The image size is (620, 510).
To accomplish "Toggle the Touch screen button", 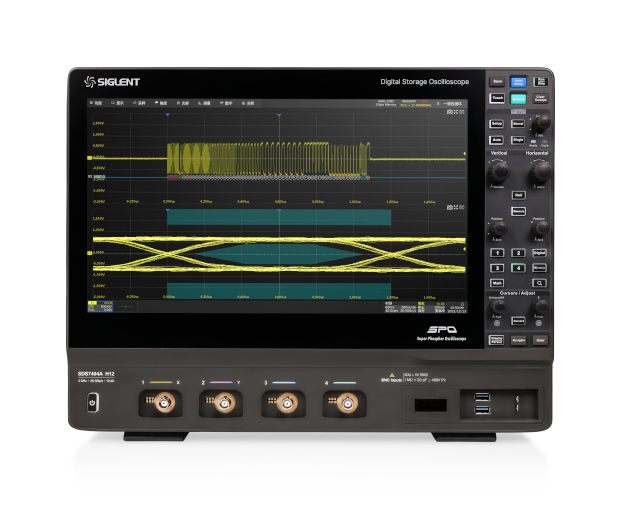I will 497,98.
